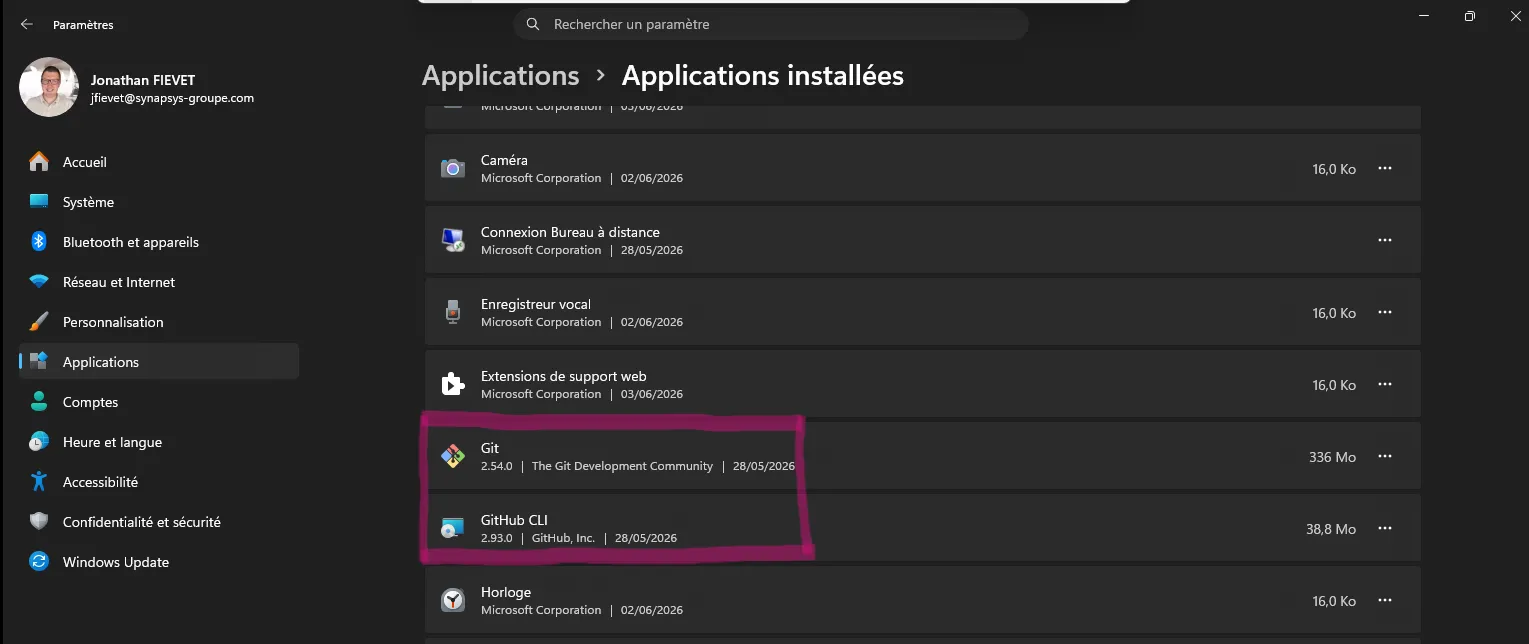Select Bluetooth et appareils in sidebar

coord(159,242)
